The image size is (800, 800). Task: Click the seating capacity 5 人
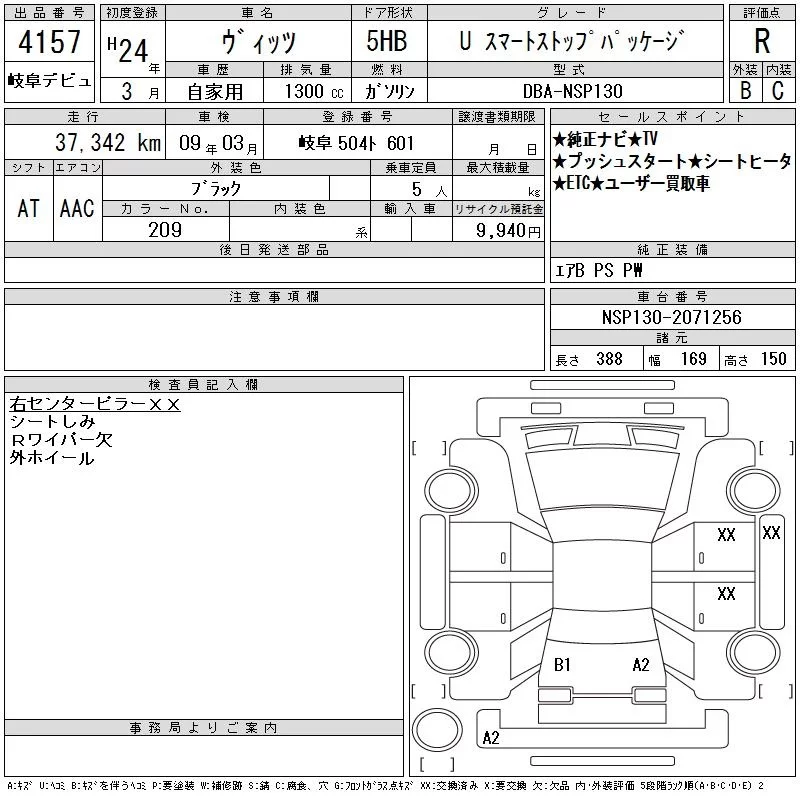tap(429, 189)
